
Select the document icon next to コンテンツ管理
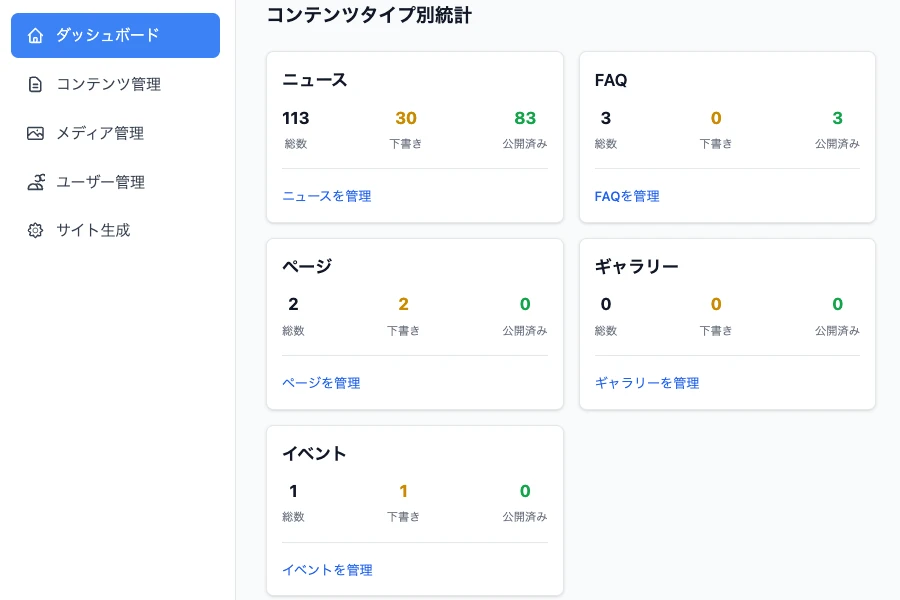pyautogui.click(x=34, y=84)
